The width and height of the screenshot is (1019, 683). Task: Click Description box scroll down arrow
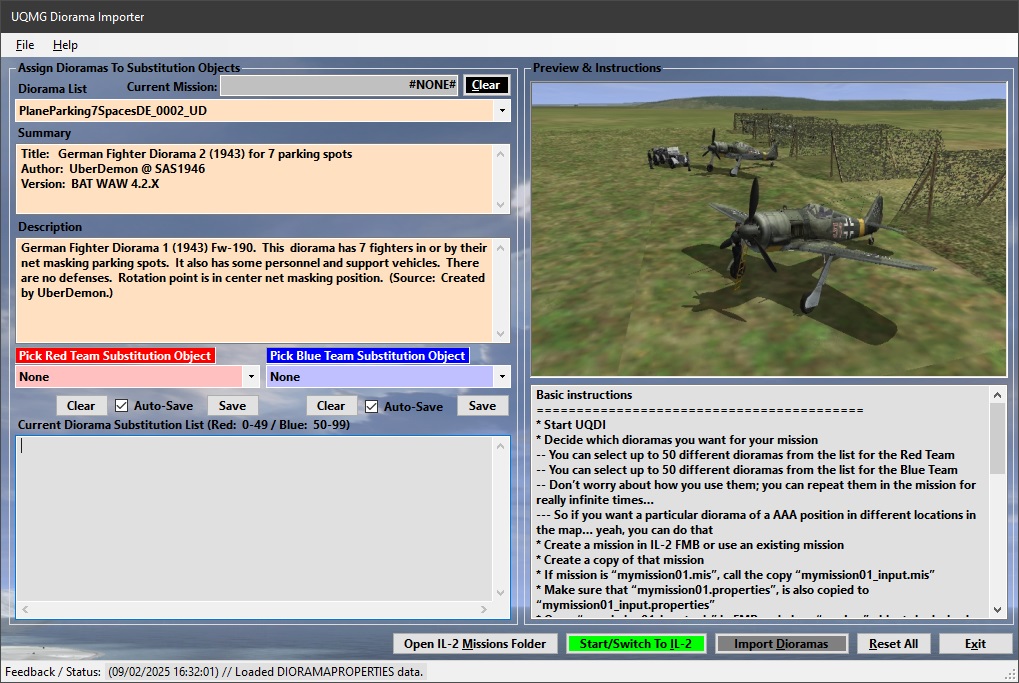500,333
